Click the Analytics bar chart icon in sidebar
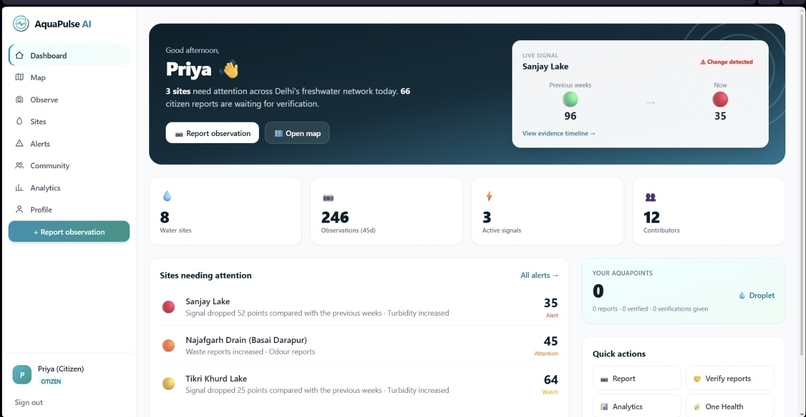Image resolution: width=806 pixels, height=417 pixels. [x=20, y=188]
